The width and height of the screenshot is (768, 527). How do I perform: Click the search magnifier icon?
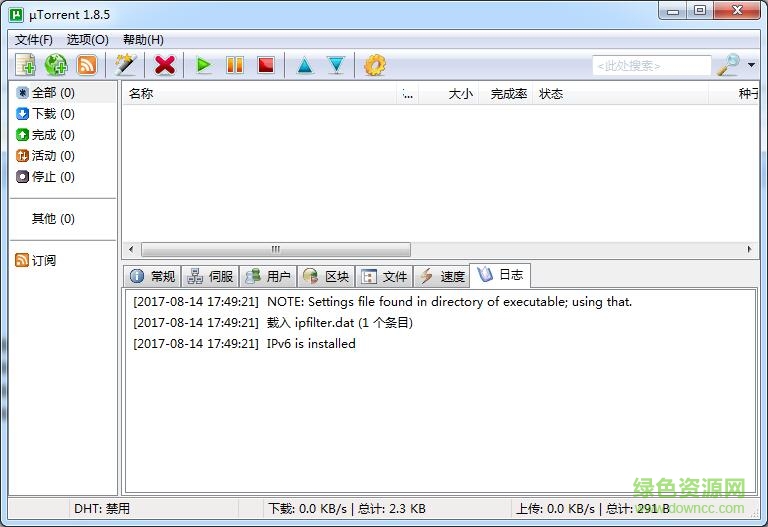point(728,65)
